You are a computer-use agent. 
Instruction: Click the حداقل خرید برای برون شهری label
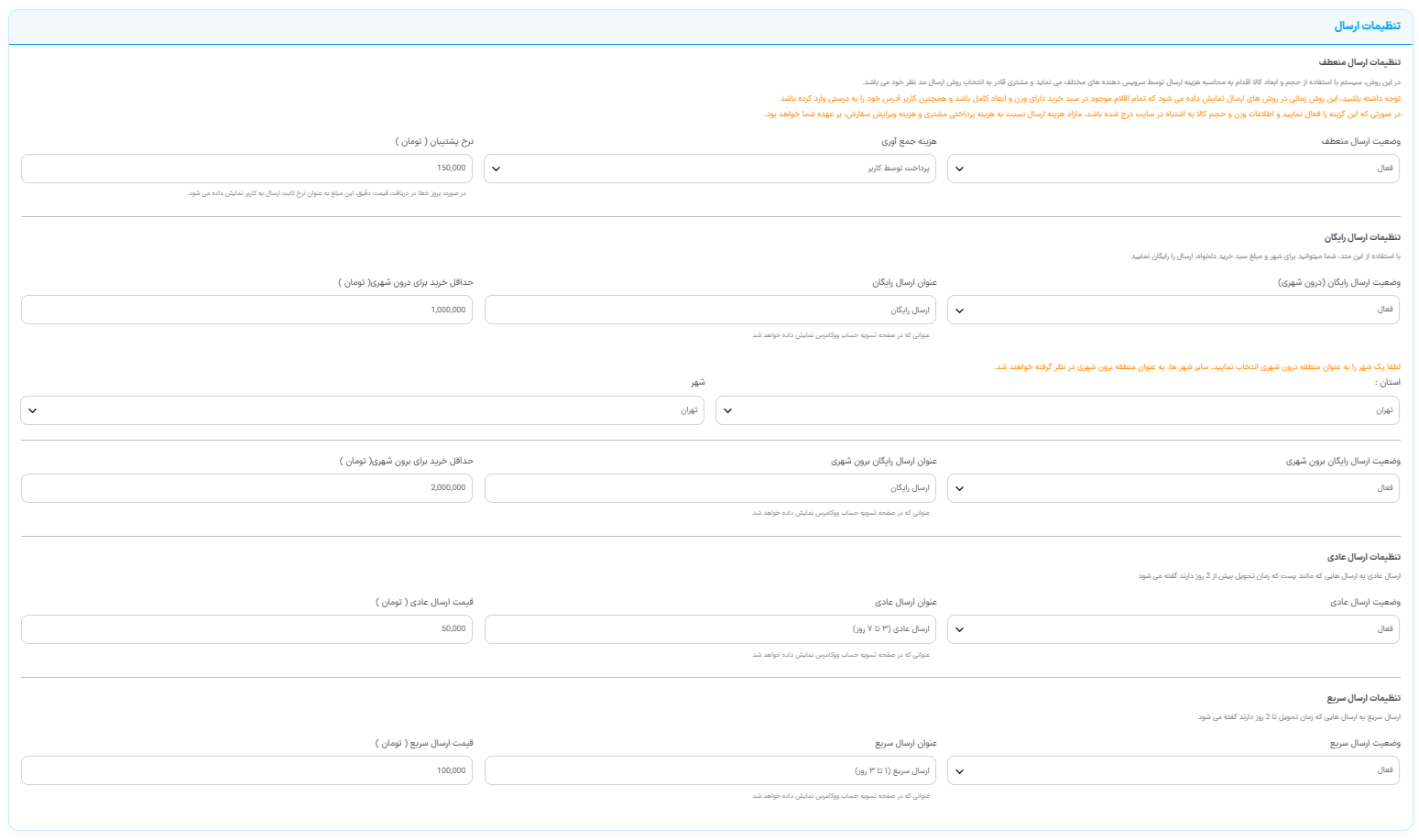(x=407, y=461)
